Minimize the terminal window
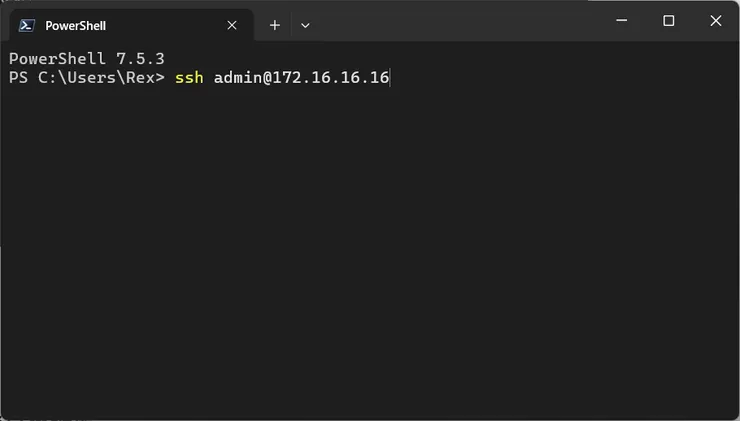740x421 pixels. pos(622,21)
